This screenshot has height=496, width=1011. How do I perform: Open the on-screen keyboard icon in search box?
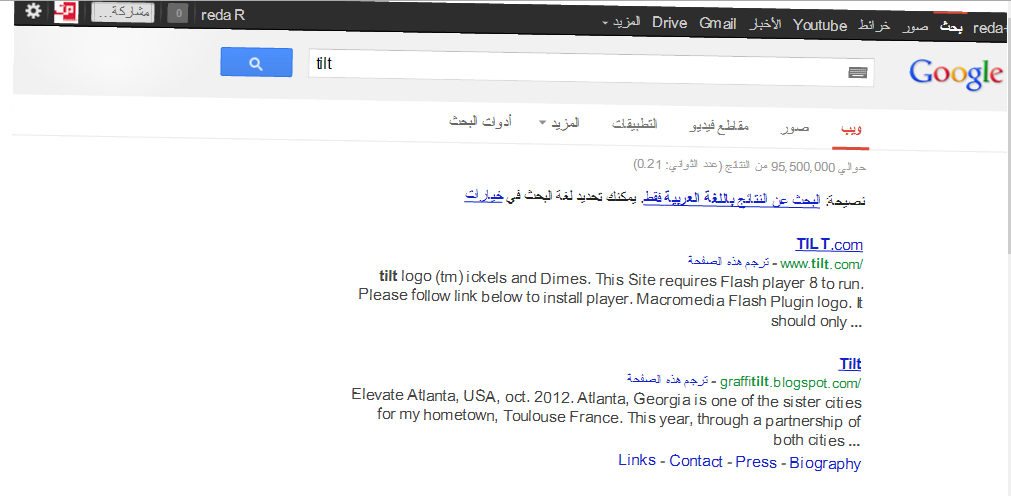[858, 72]
